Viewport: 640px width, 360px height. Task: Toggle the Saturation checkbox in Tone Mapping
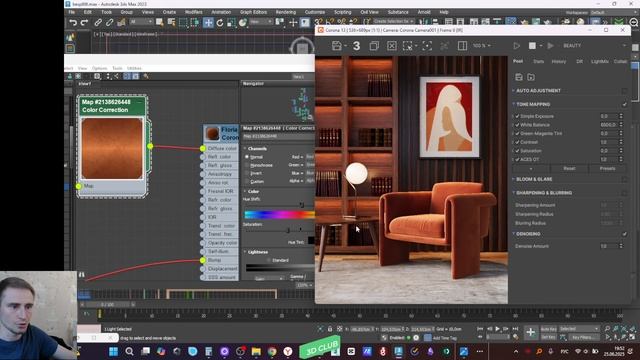point(517,151)
